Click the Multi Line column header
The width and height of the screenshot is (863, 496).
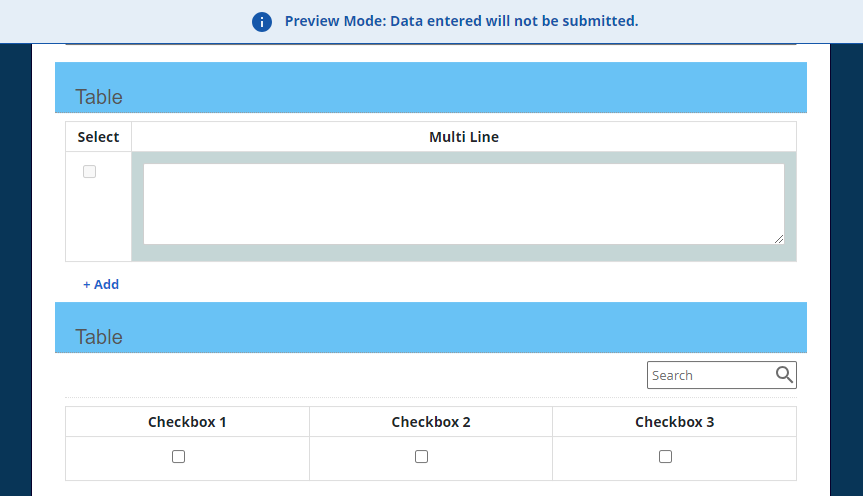[x=463, y=137]
